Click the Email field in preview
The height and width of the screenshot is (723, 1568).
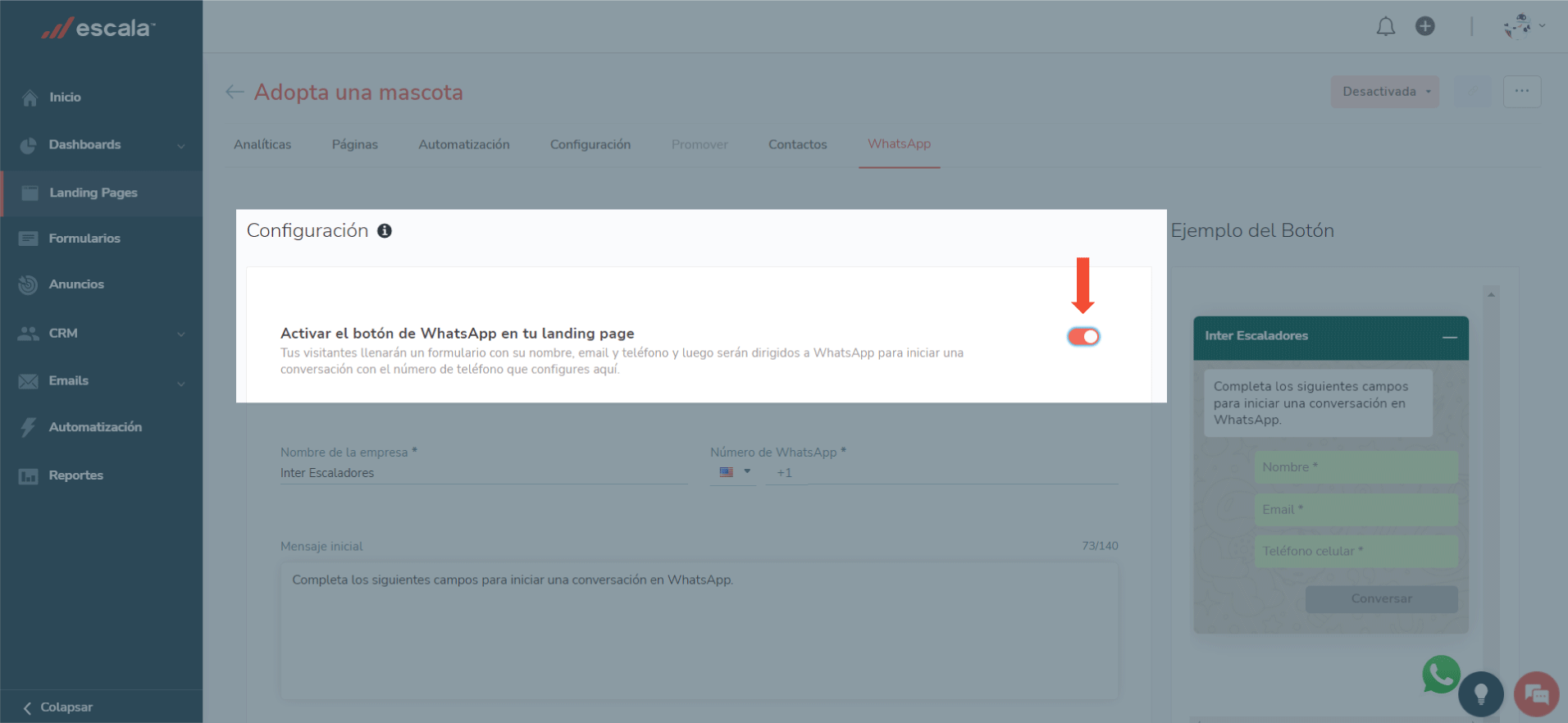(1356, 510)
